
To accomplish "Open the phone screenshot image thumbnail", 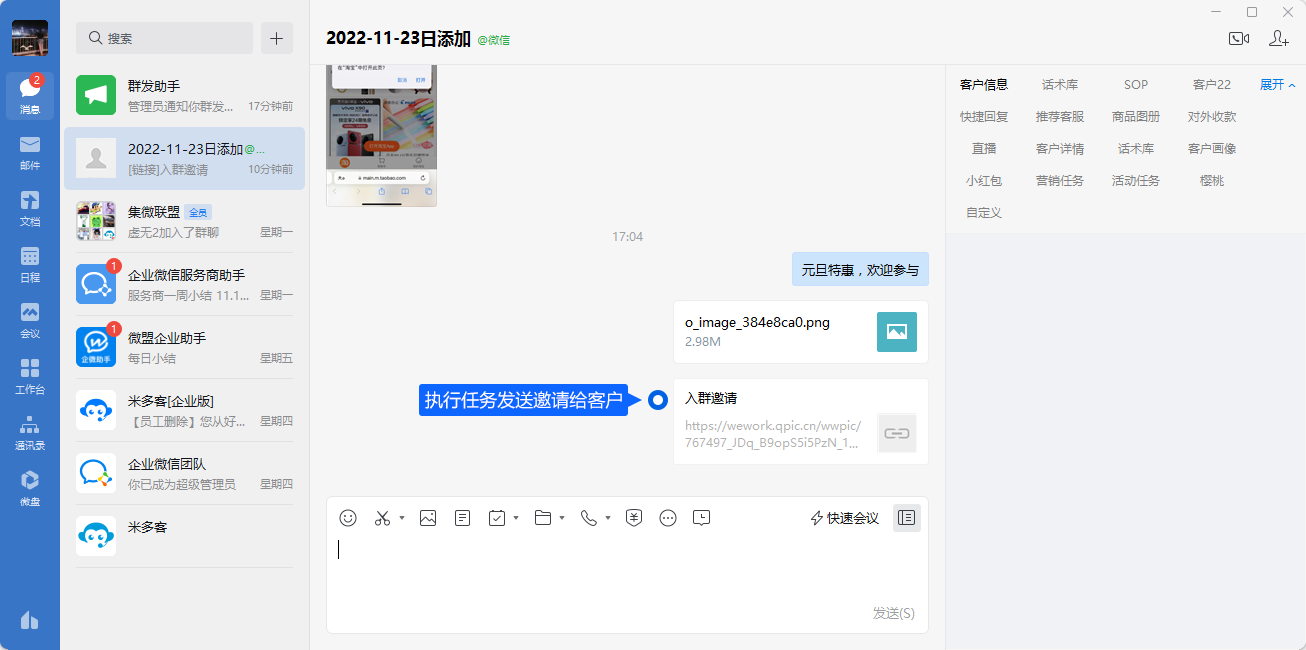I will (381, 135).
